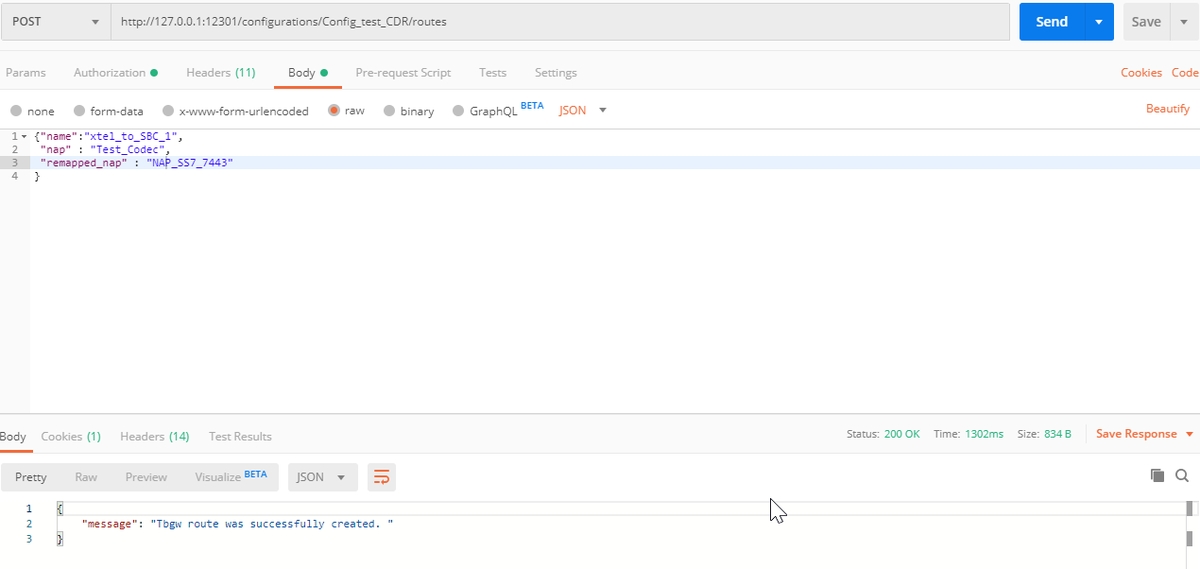Open the JSON body format dropdown
This screenshot has height=569, width=1200.
[583, 110]
